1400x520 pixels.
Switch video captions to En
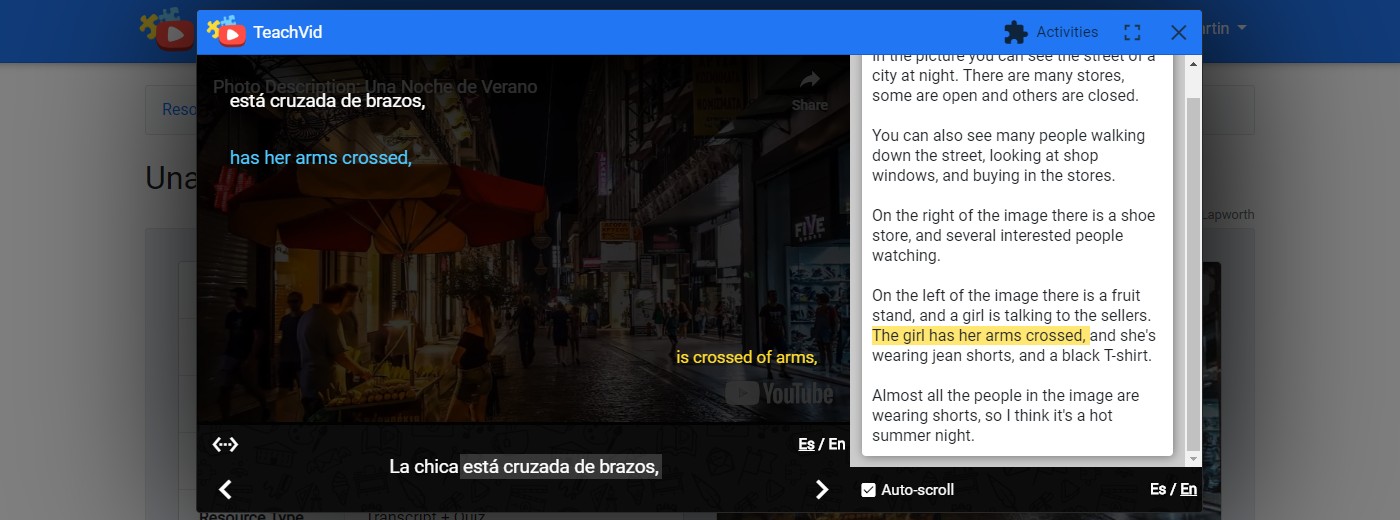click(837, 444)
